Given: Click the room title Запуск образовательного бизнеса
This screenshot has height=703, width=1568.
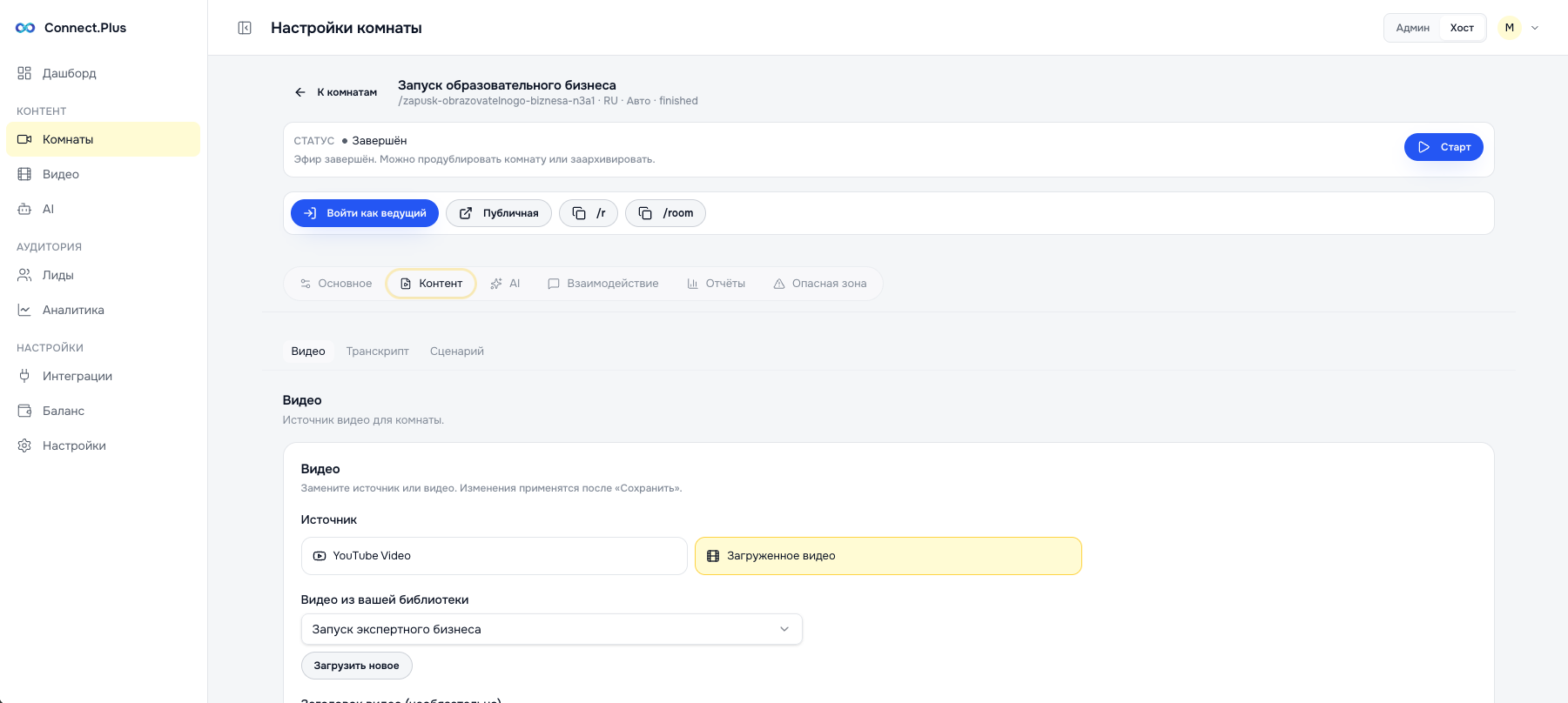Looking at the screenshot, I should (507, 85).
